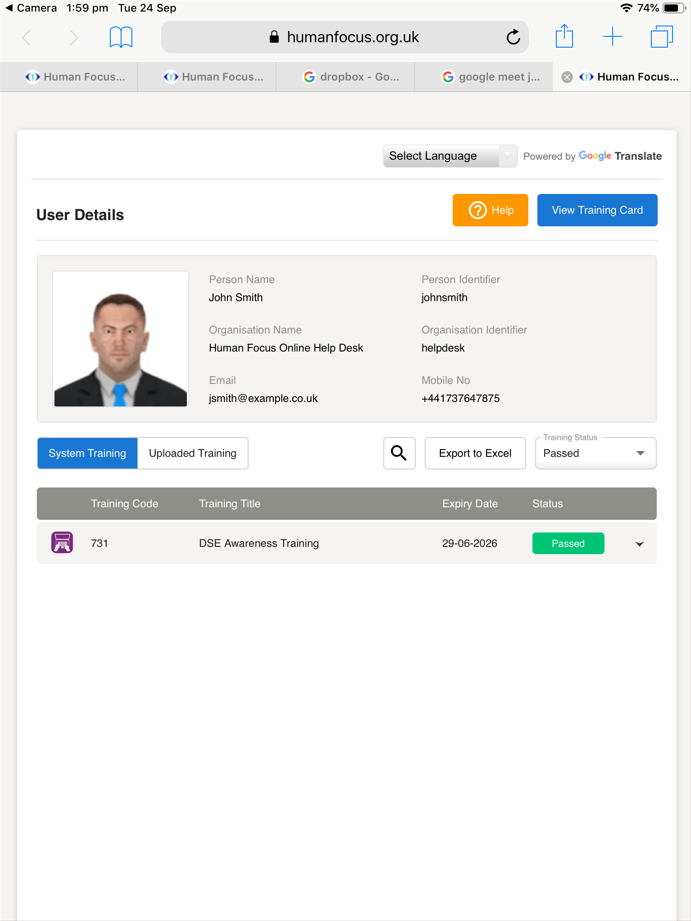Go back with the Safari back arrow
This screenshot has height=921, width=691.
[x=27, y=37]
